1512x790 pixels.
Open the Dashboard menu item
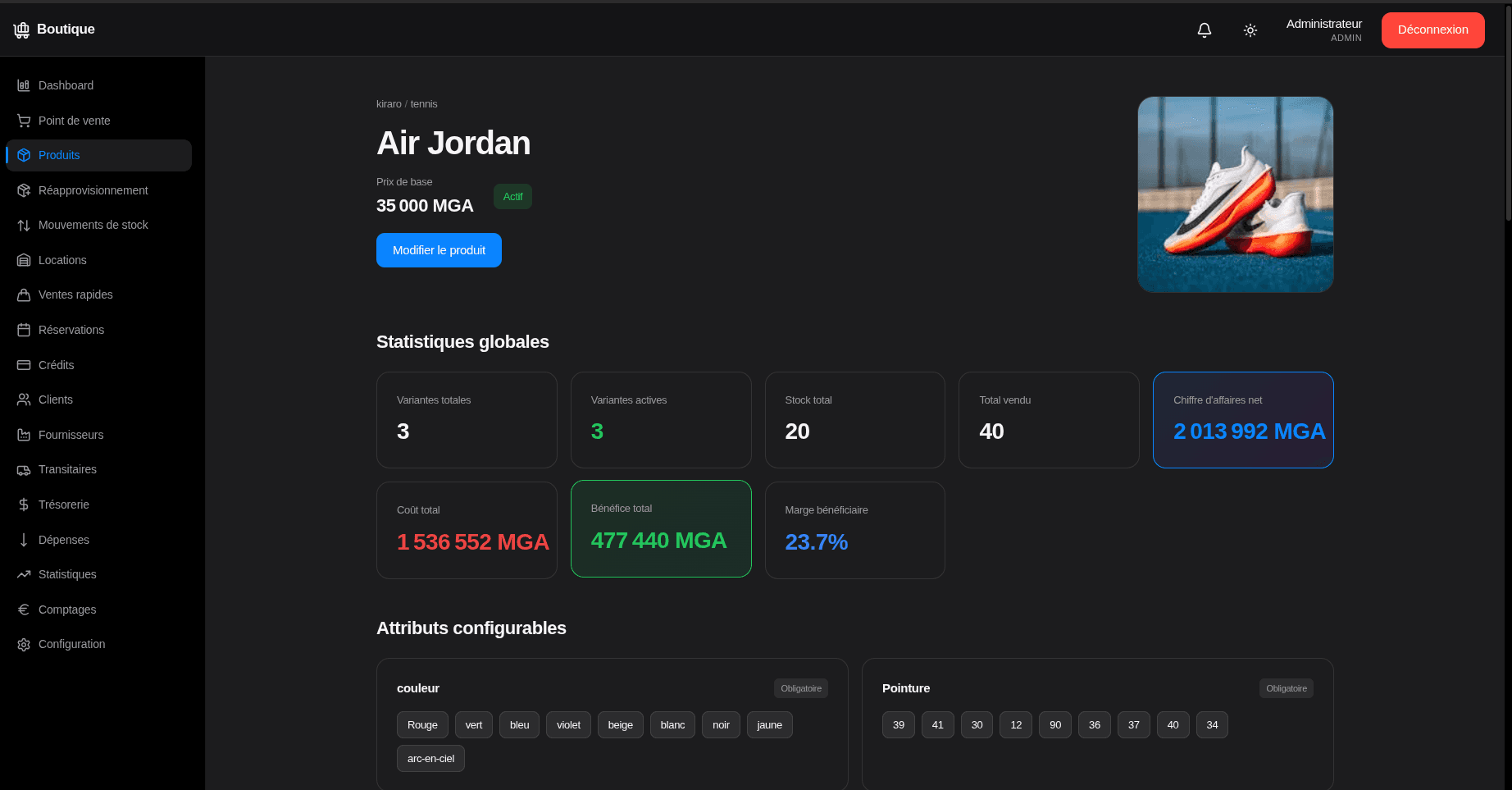[x=99, y=85]
